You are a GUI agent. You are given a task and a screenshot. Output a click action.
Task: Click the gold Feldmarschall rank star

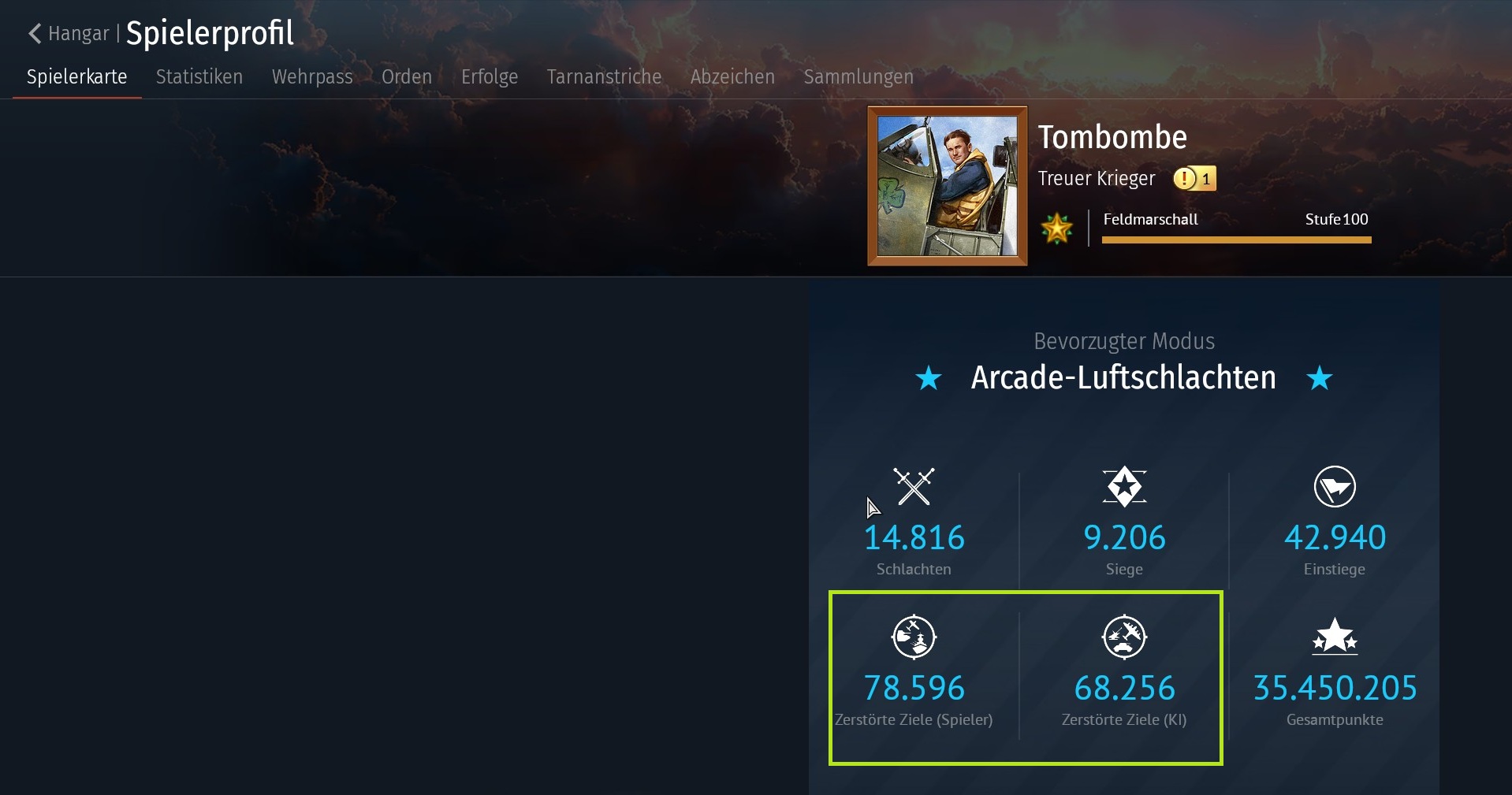click(1056, 228)
